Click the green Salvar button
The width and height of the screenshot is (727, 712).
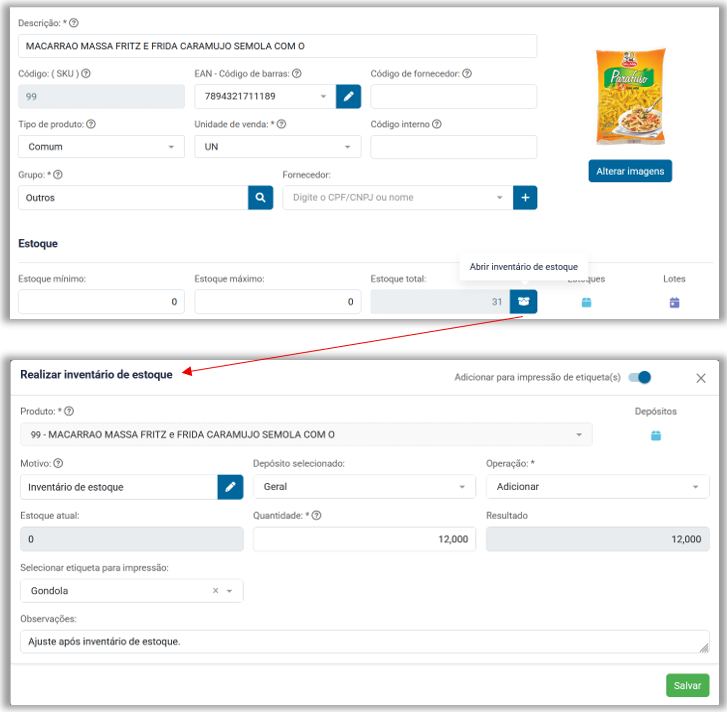pyautogui.click(x=687, y=685)
